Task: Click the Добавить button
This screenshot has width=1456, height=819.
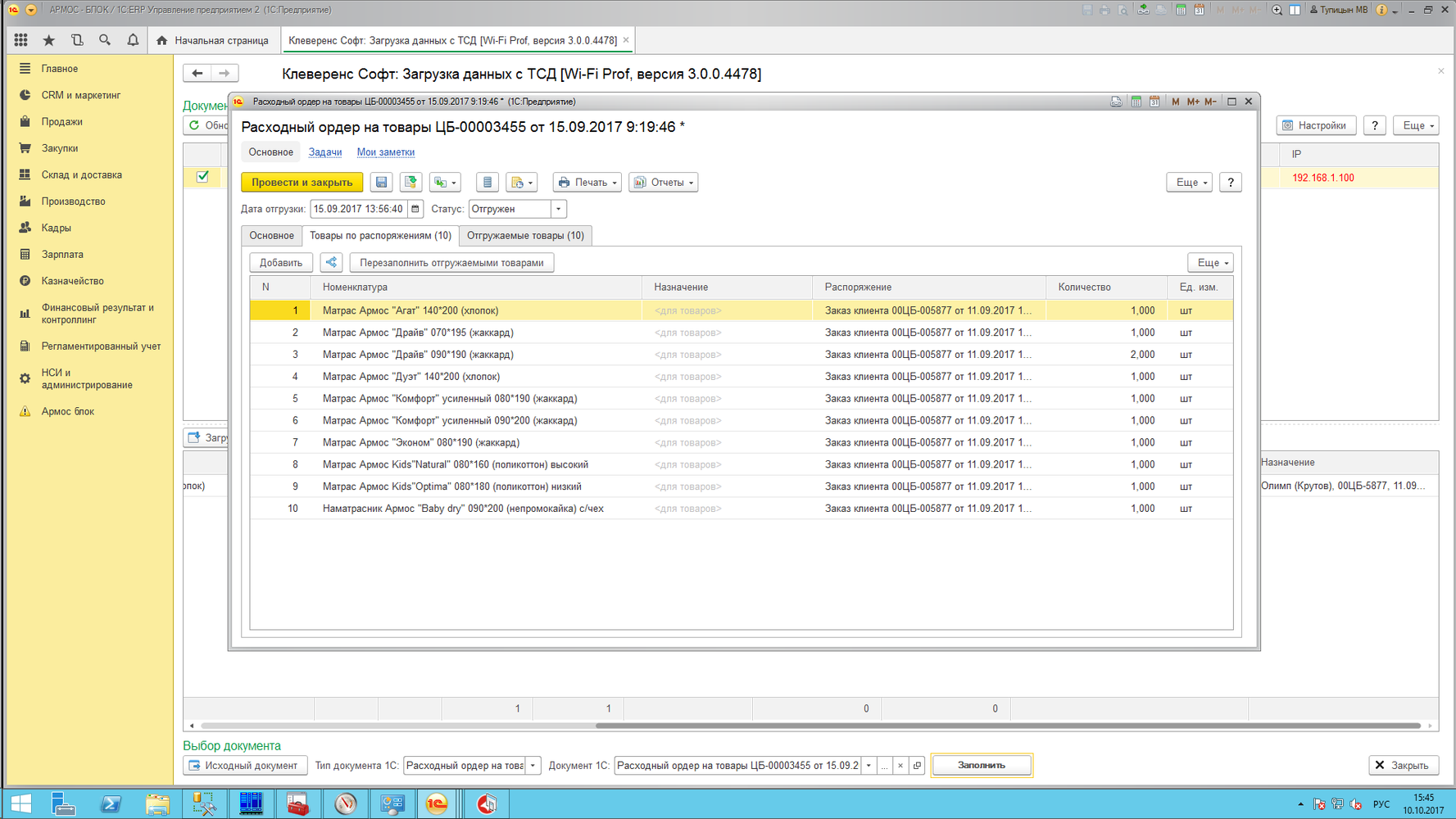Action: (x=281, y=263)
